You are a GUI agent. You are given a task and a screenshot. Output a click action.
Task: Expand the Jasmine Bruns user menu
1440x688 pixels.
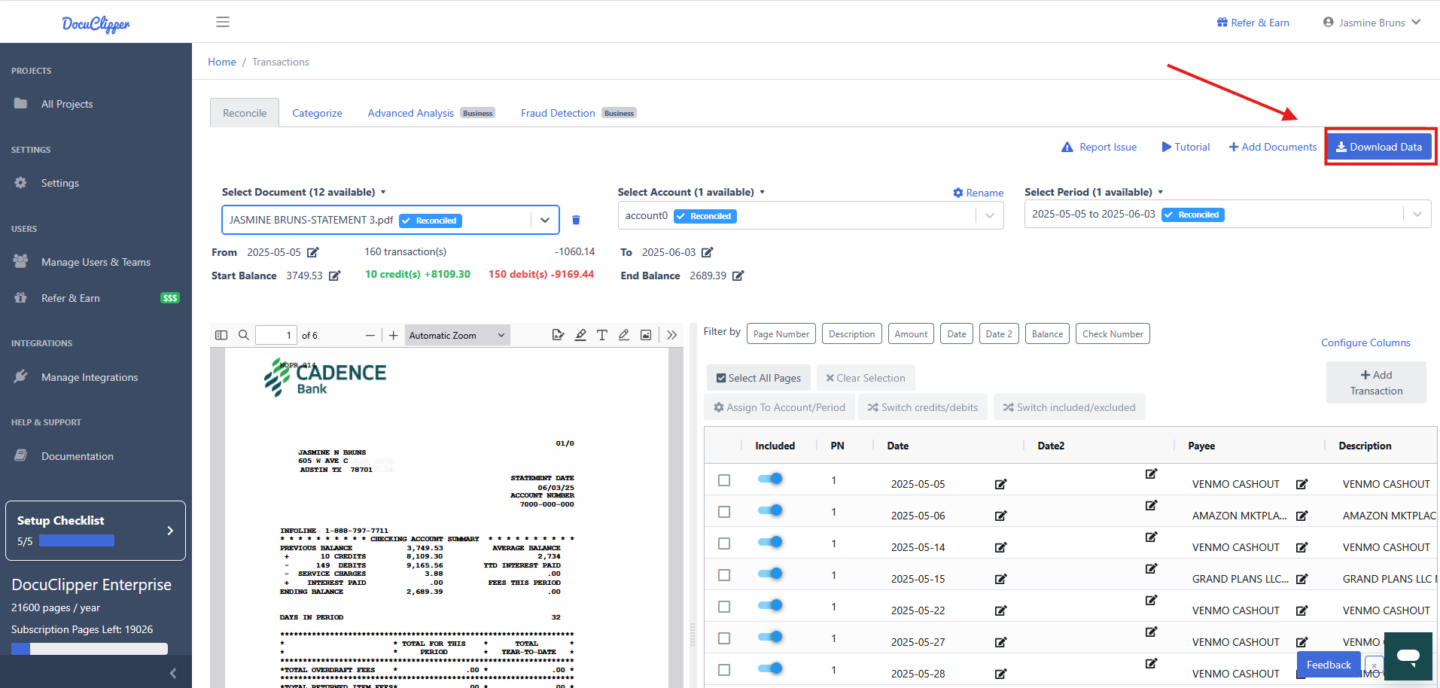(x=1371, y=22)
